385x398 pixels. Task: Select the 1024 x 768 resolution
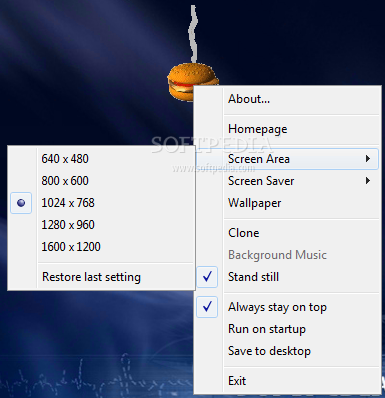(x=101, y=203)
